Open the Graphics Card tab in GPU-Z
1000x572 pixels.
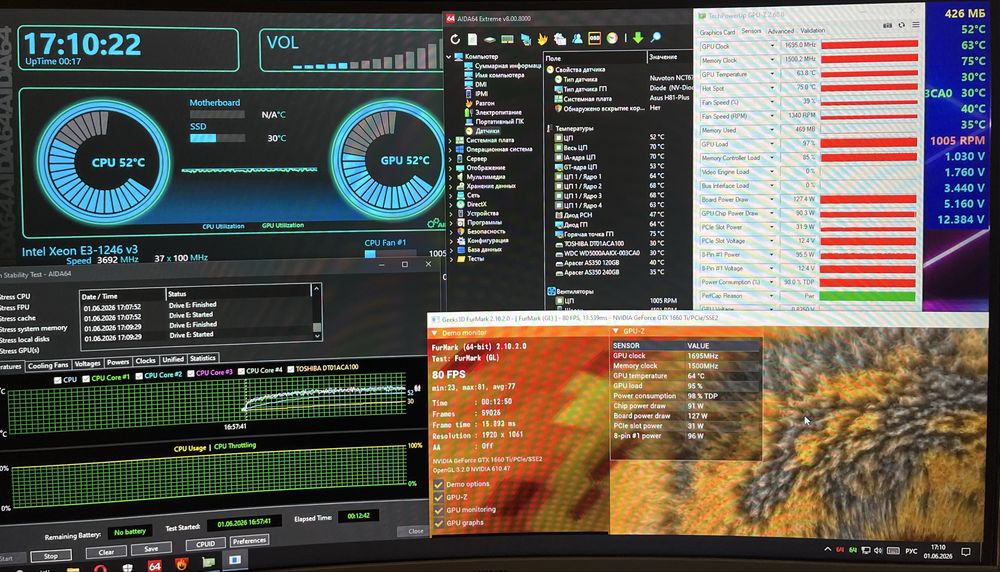717,32
